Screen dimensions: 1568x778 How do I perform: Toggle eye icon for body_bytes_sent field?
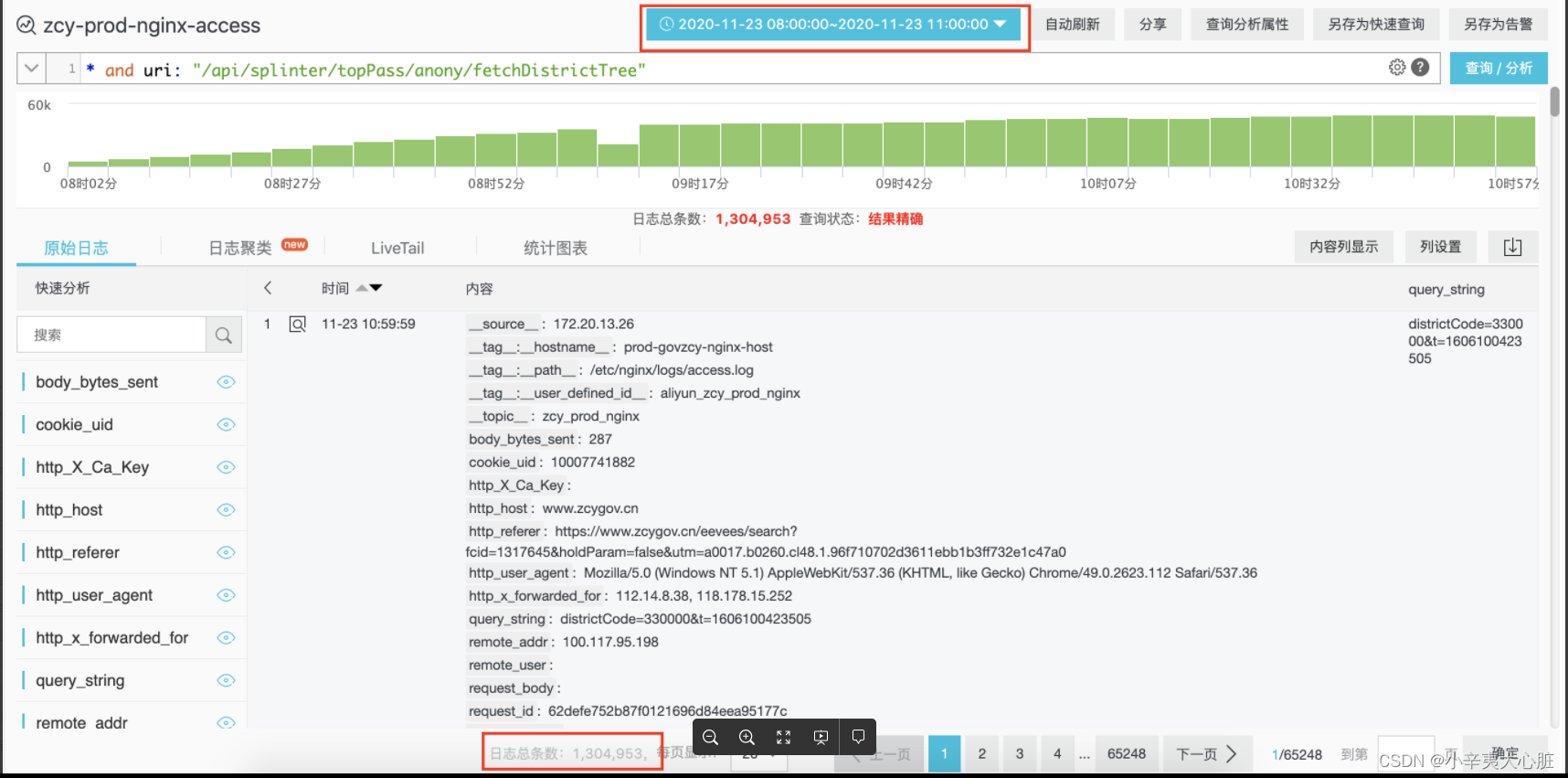point(226,382)
